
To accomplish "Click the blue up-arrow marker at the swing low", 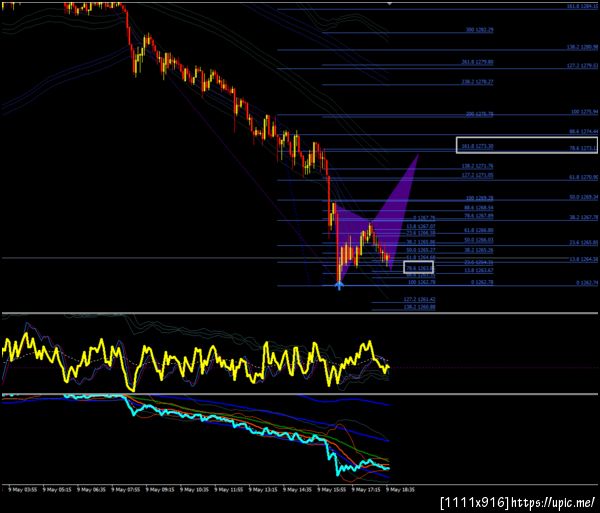I will (339, 285).
